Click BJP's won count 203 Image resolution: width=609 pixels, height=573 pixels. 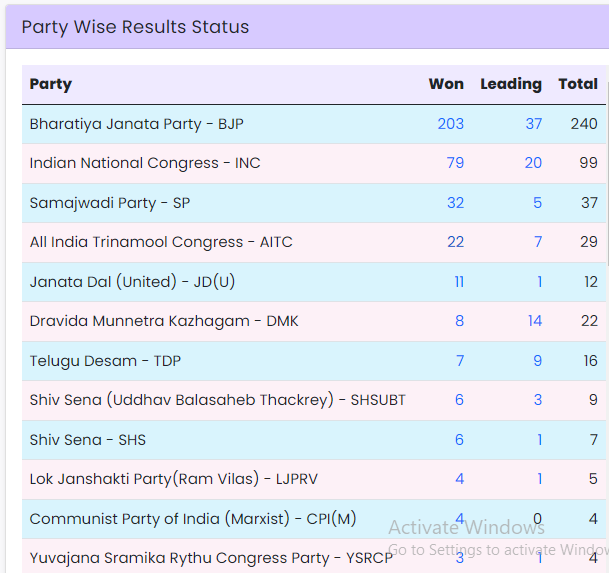click(450, 124)
